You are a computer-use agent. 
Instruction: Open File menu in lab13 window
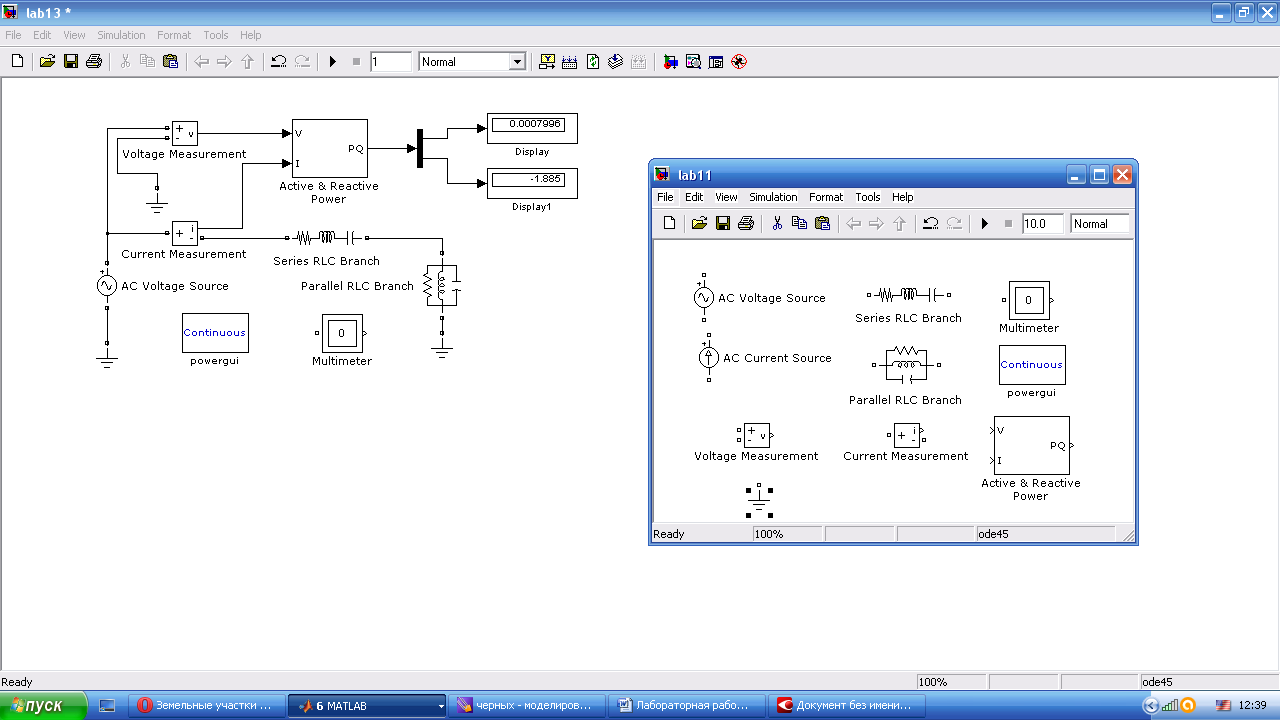[x=13, y=35]
